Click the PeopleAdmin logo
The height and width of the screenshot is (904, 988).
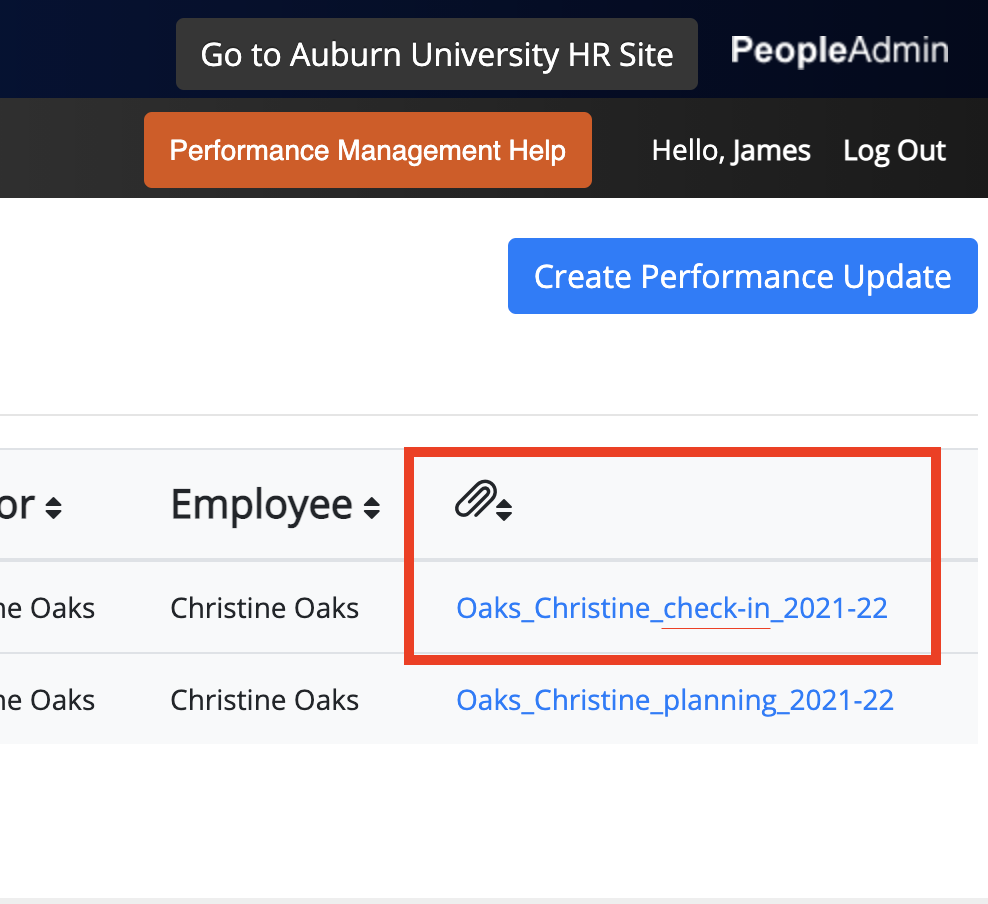pyautogui.click(x=839, y=50)
